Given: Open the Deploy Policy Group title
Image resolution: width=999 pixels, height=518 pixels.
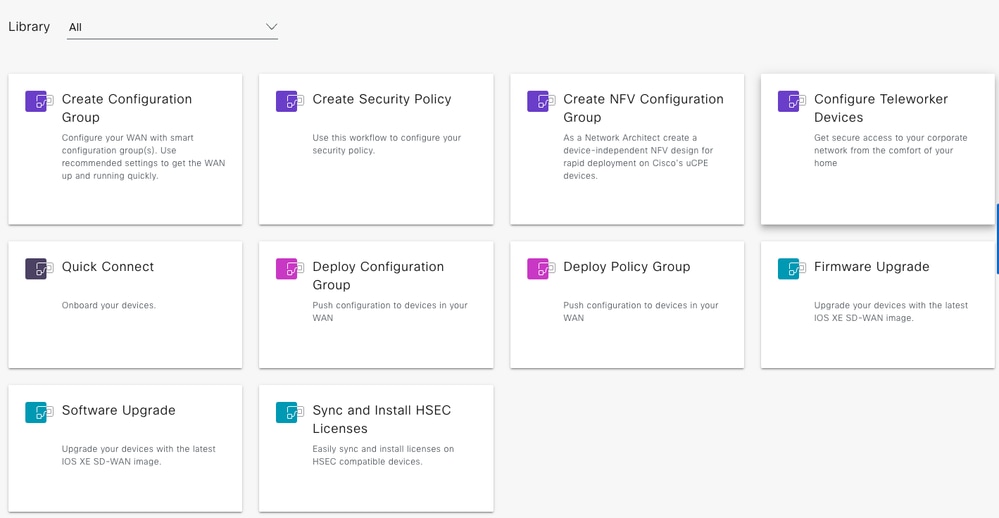Looking at the screenshot, I should [626, 267].
